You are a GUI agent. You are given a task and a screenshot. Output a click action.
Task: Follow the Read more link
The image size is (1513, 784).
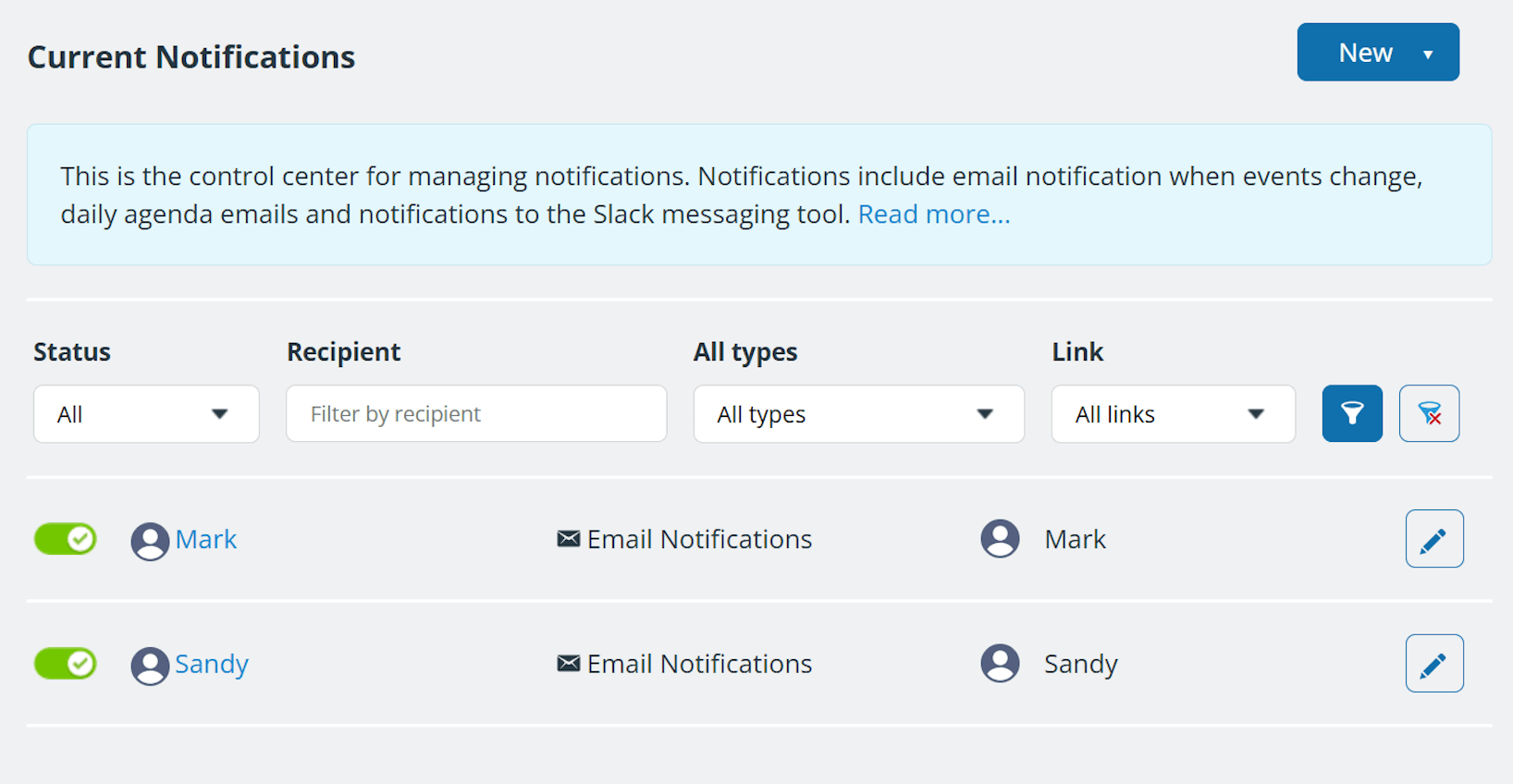click(933, 214)
